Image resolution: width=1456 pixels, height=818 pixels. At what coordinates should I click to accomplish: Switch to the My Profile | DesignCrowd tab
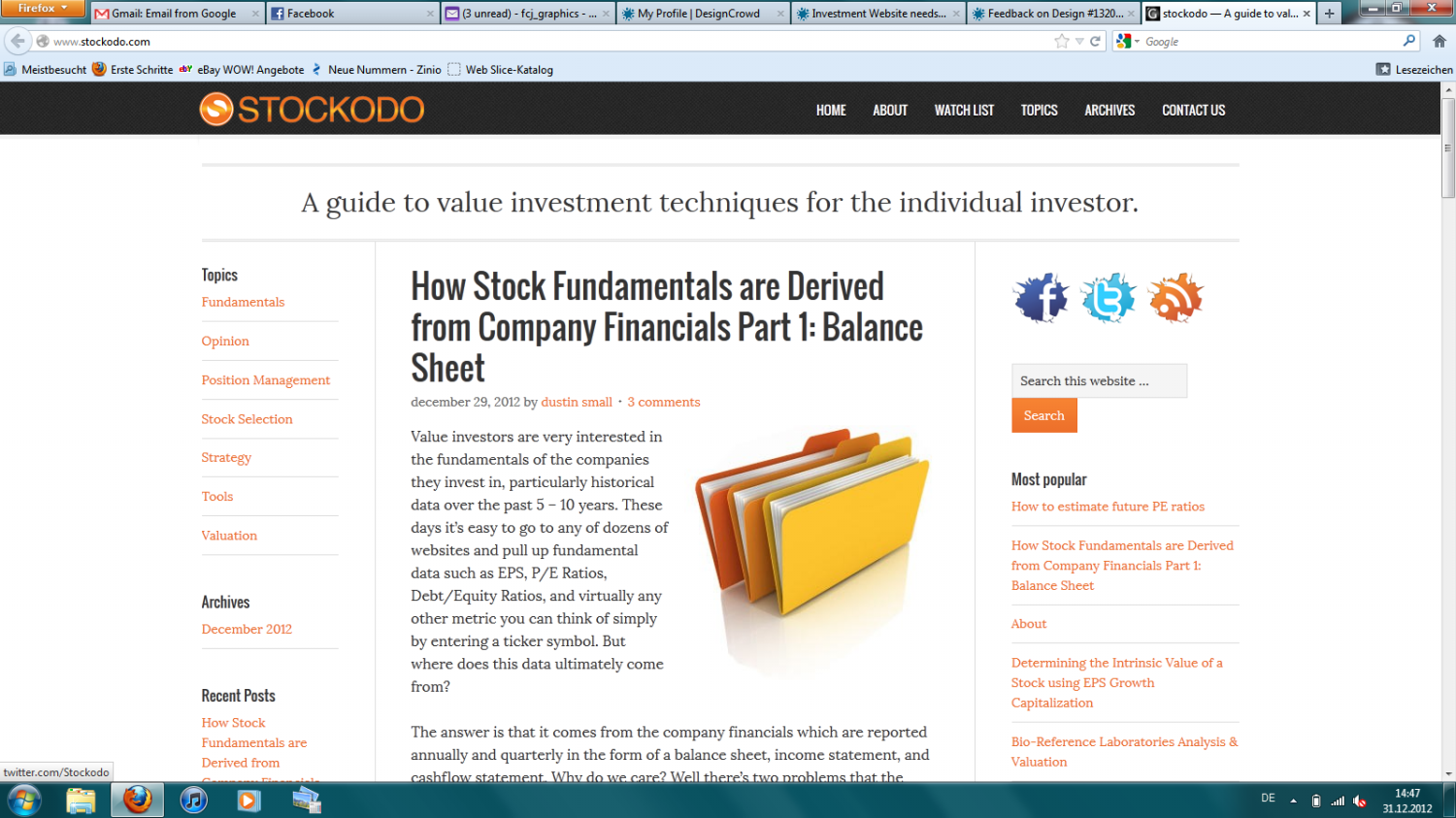[x=703, y=14]
